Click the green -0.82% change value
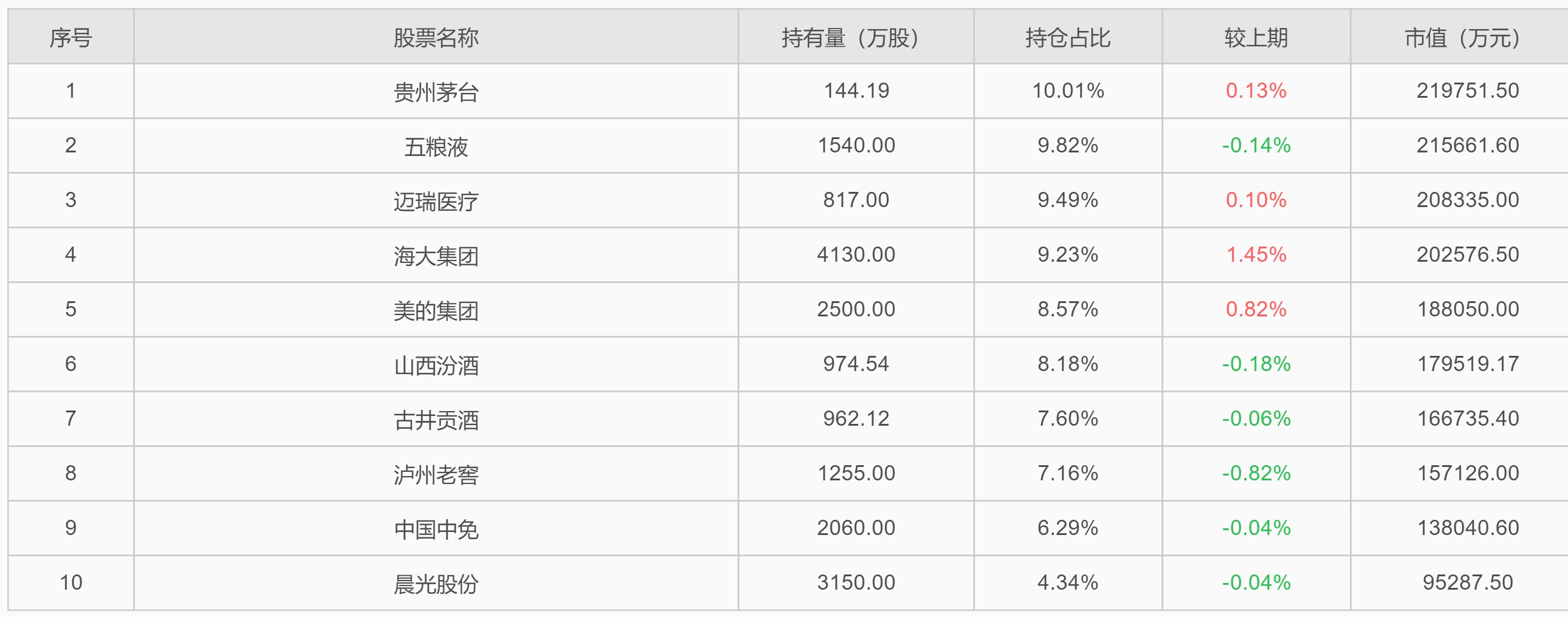 pyautogui.click(x=1256, y=473)
